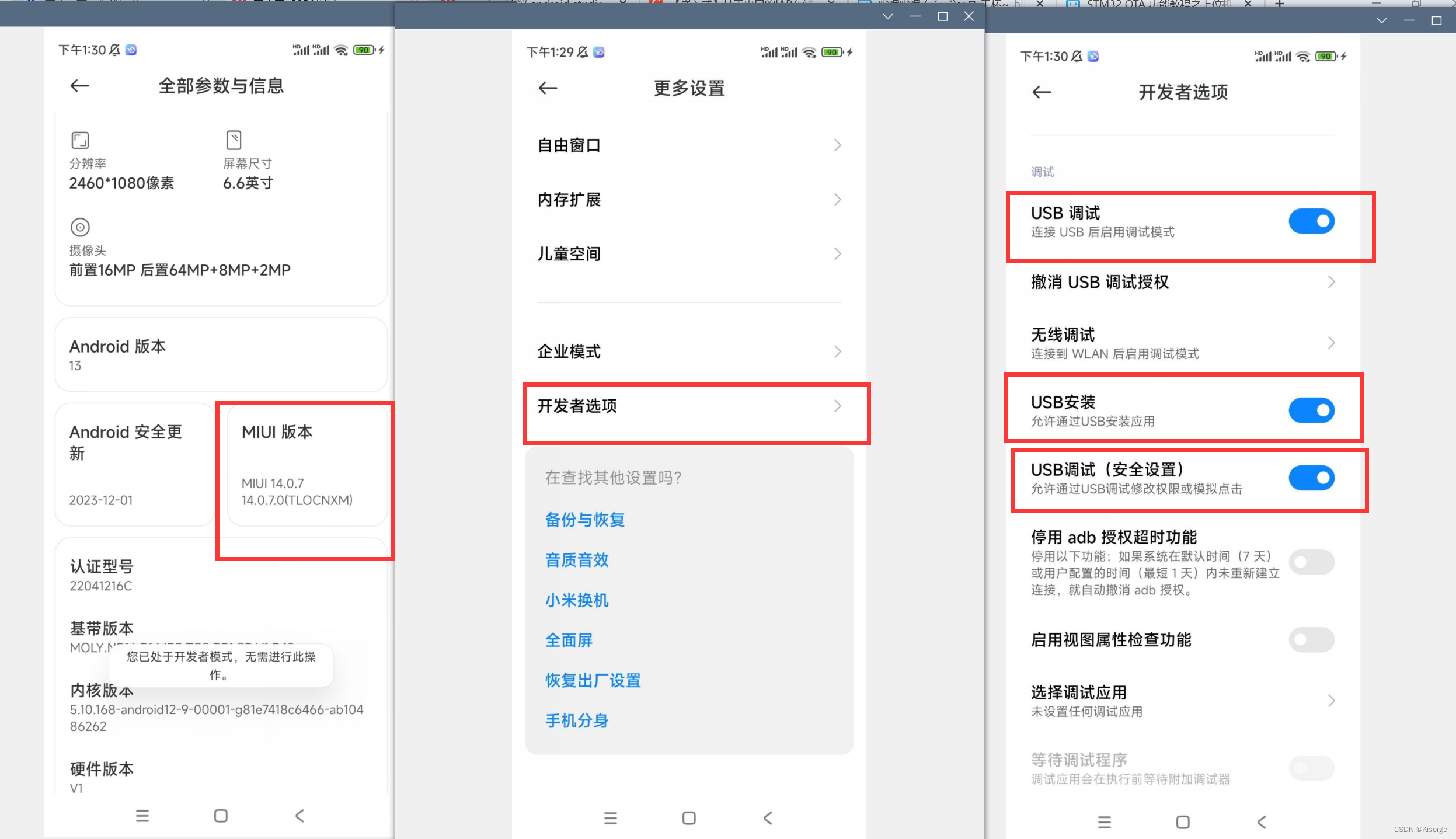The height and width of the screenshot is (839, 1456).
Task: Open 全面屏 link
Action: click(x=569, y=640)
